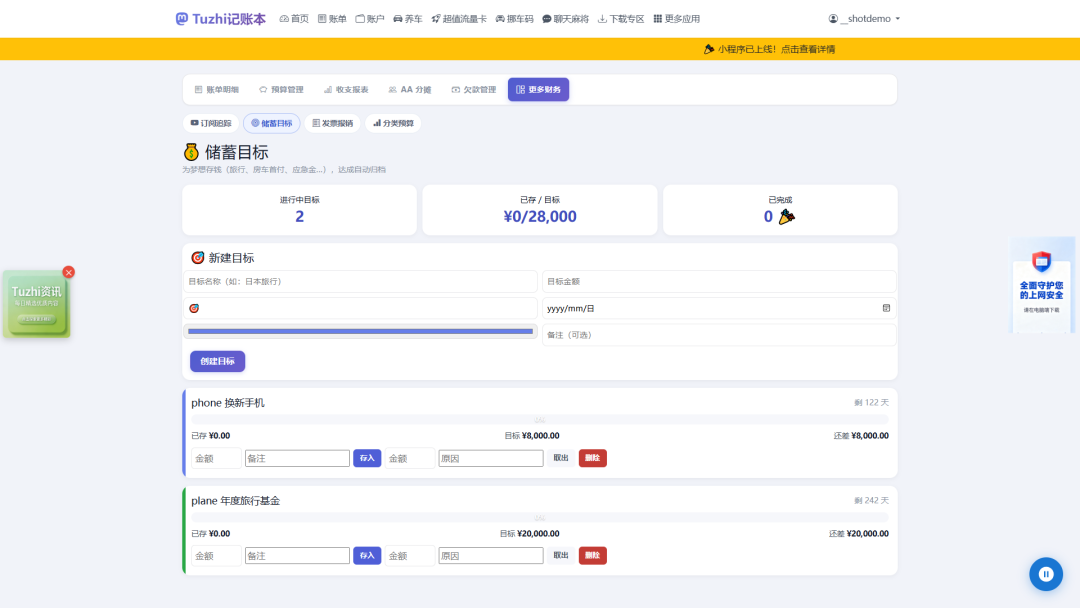Open 下载专区 download section
Viewport: 1080px width, 608px height.
621,19
